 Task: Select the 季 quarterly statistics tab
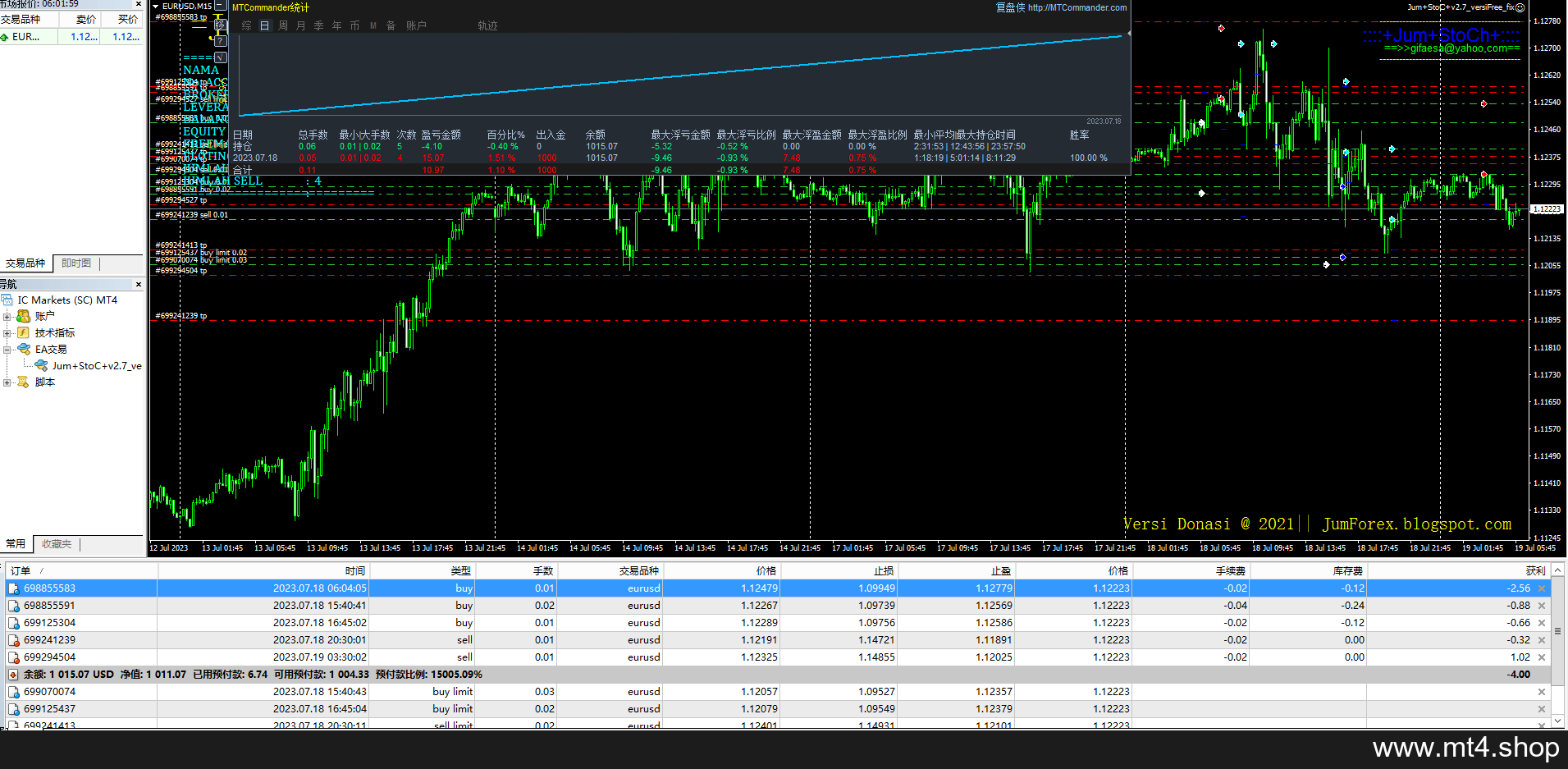pyautogui.click(x=319, y=25)
